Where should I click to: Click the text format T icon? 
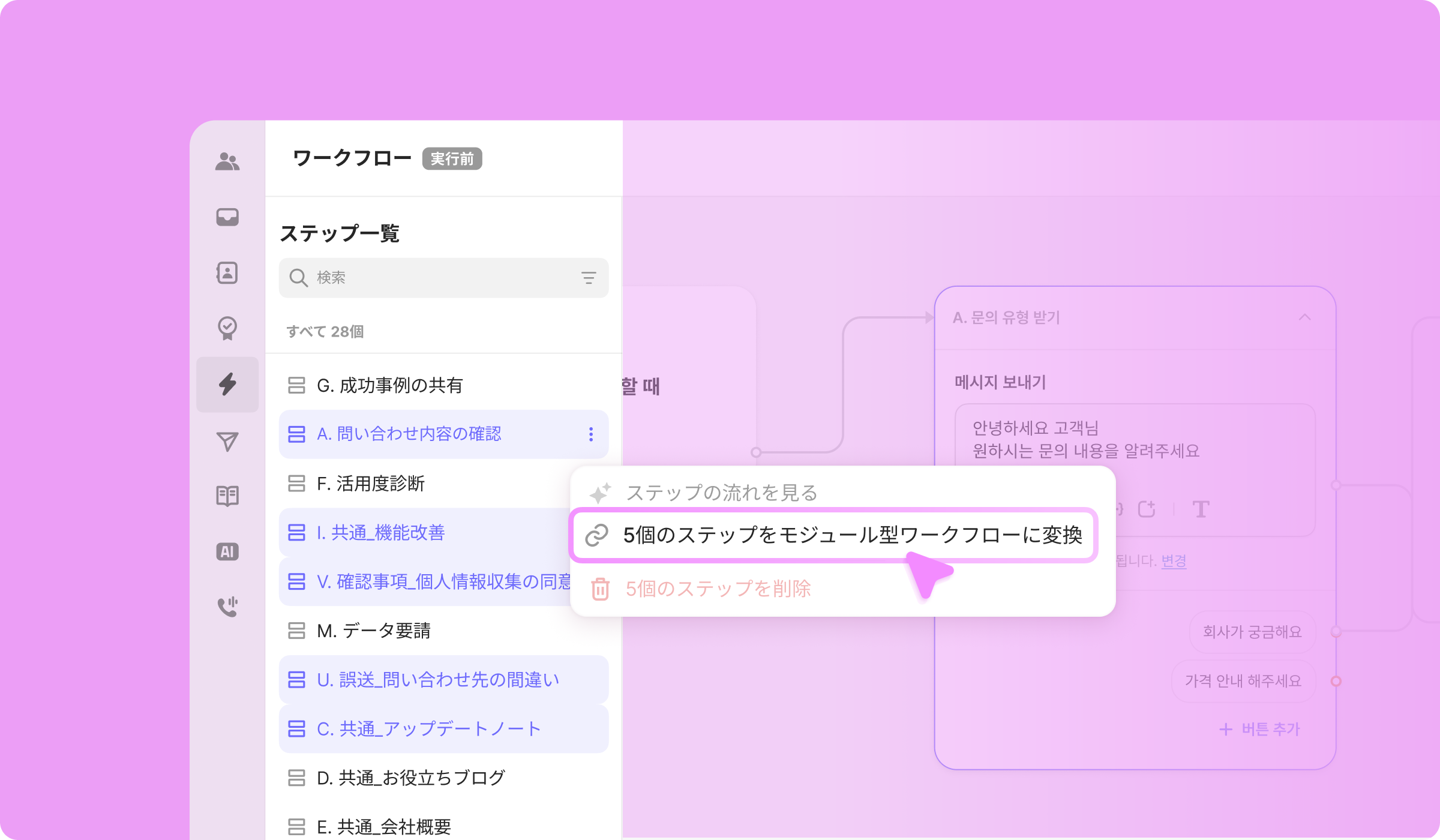tap(1201, 509)
